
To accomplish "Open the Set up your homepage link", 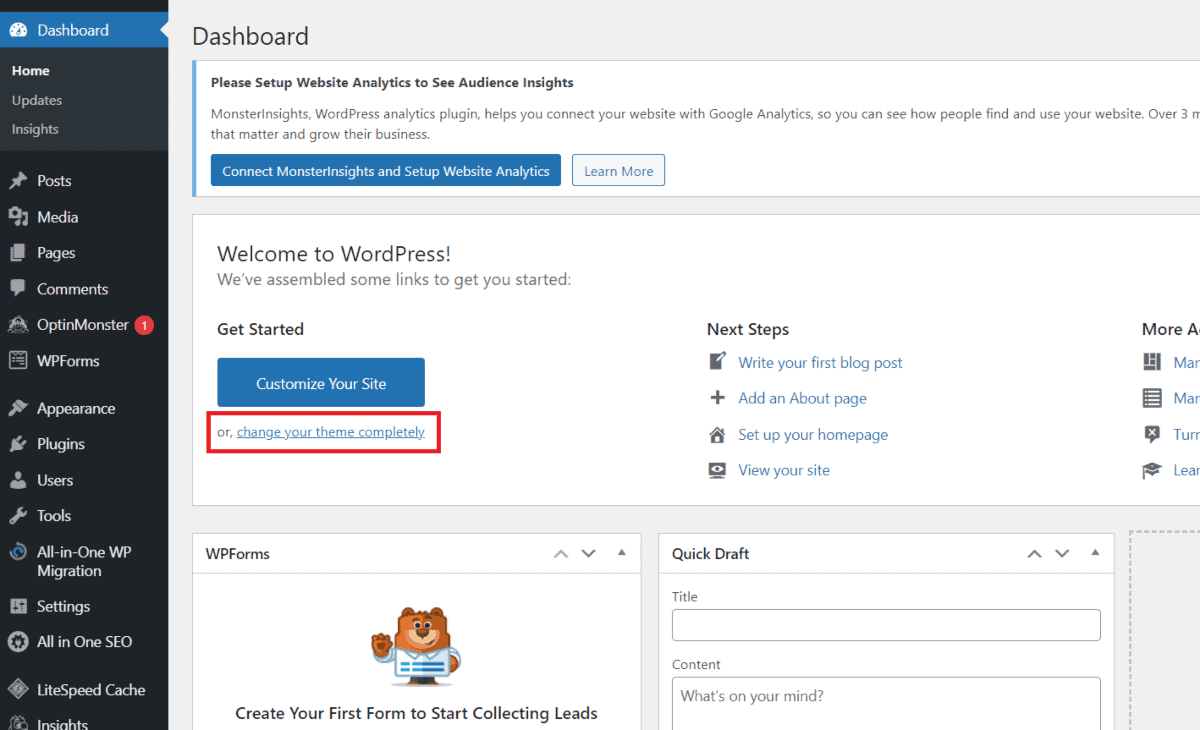I will pos(813,434).
